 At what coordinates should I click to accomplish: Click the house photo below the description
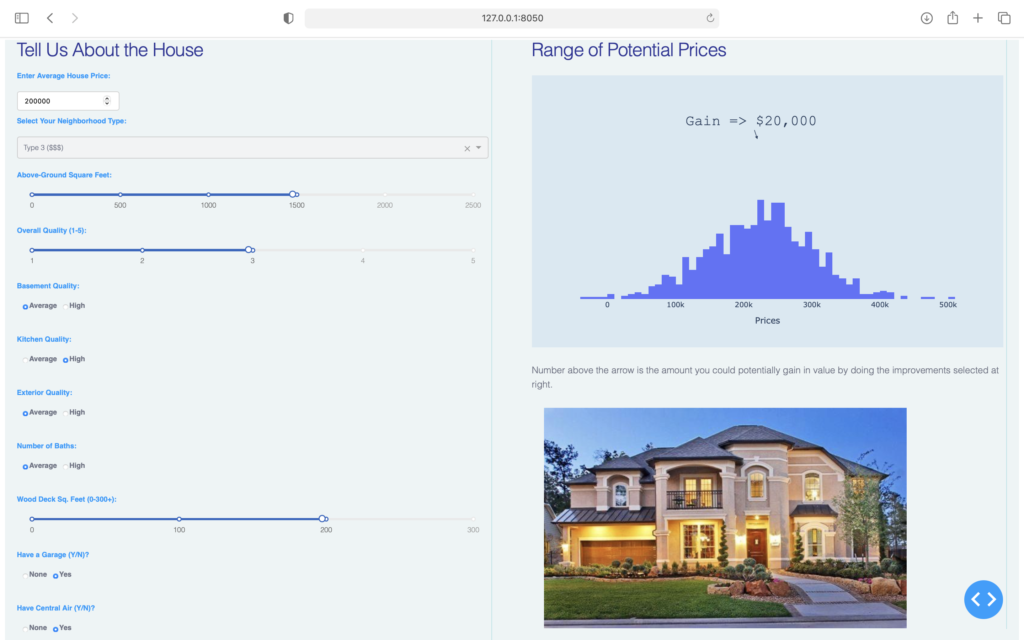[725, 517]
